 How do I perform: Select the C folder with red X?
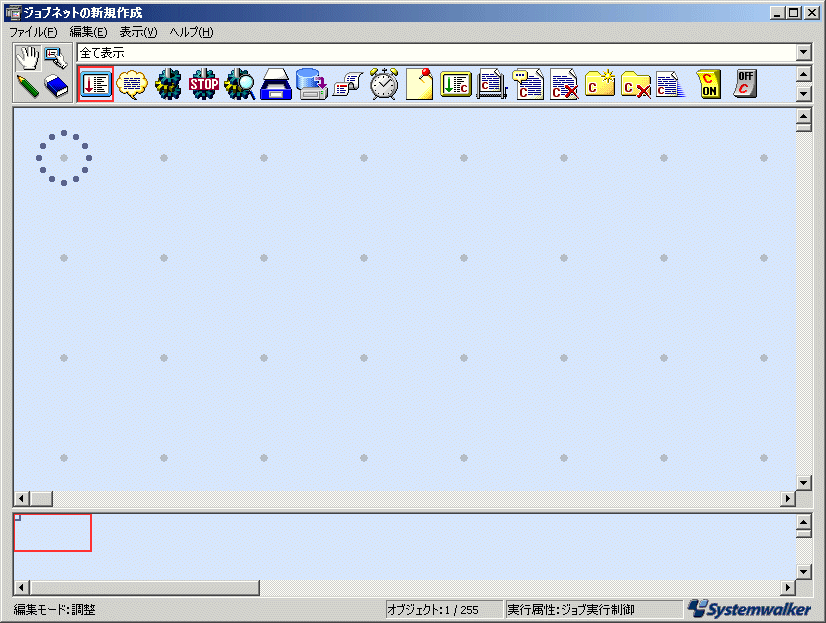[x=636, y=84]
